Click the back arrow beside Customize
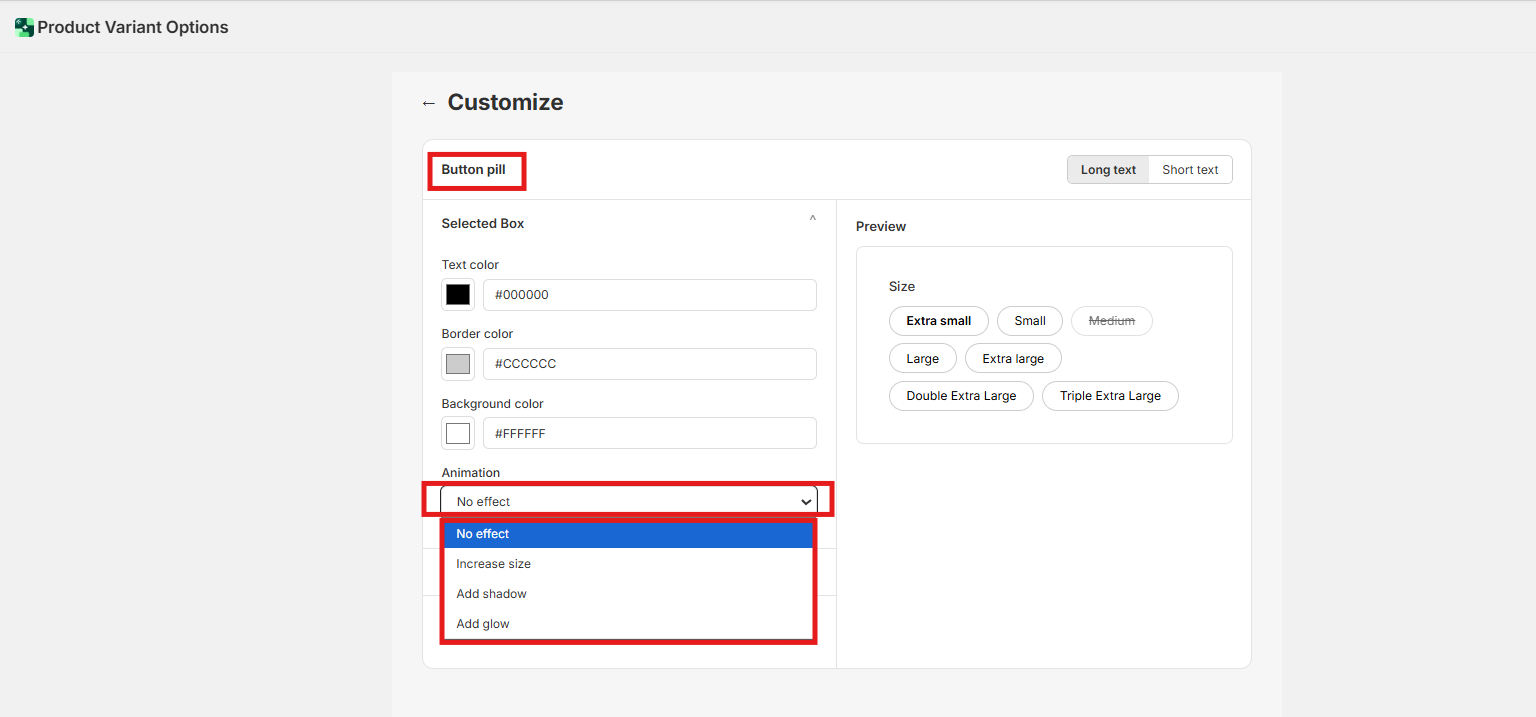Image resolution: width=1536 pixels, height=717 pixels. (x=429, y=103)
